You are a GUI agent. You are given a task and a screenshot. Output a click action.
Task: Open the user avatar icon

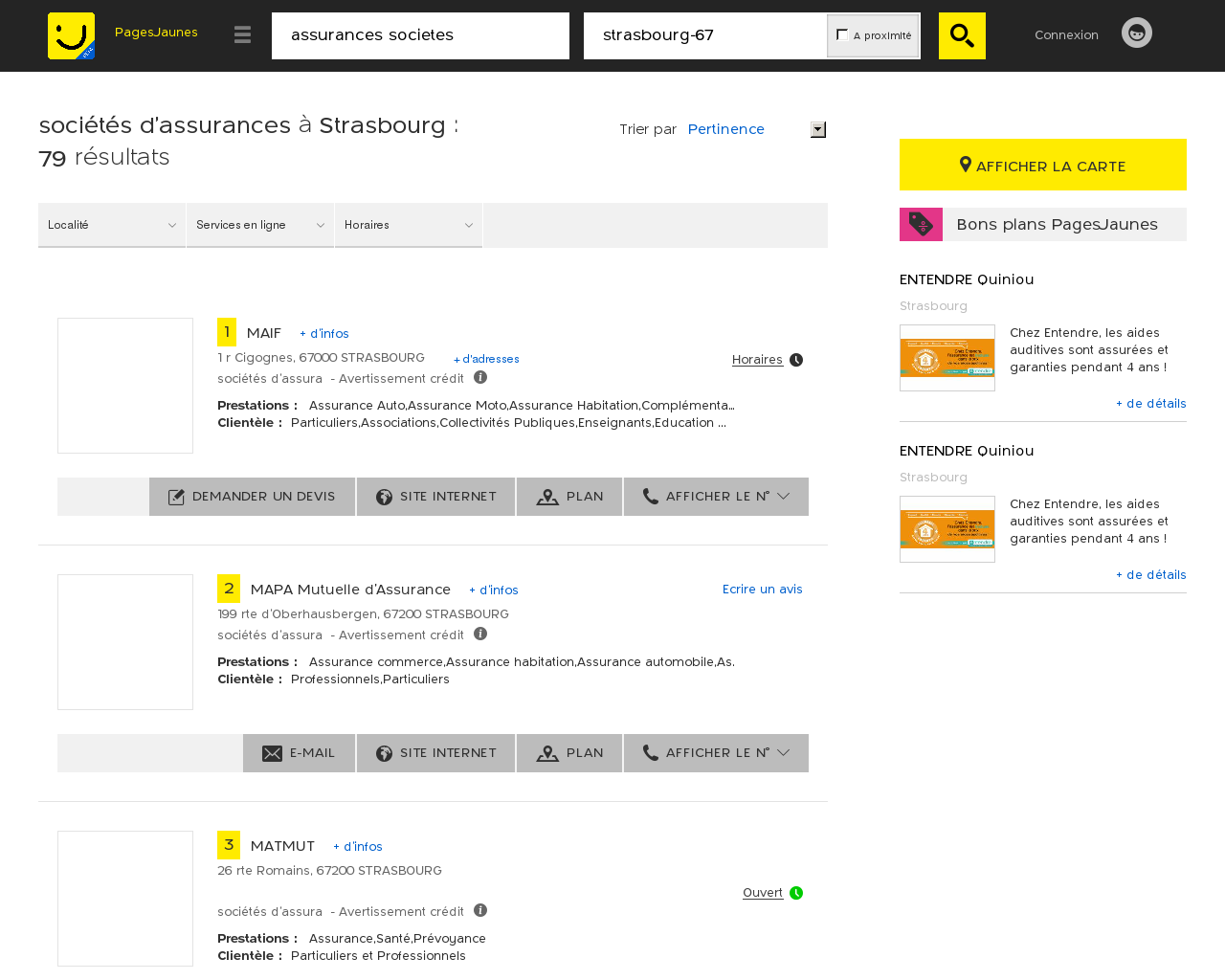pos(1137,33)
